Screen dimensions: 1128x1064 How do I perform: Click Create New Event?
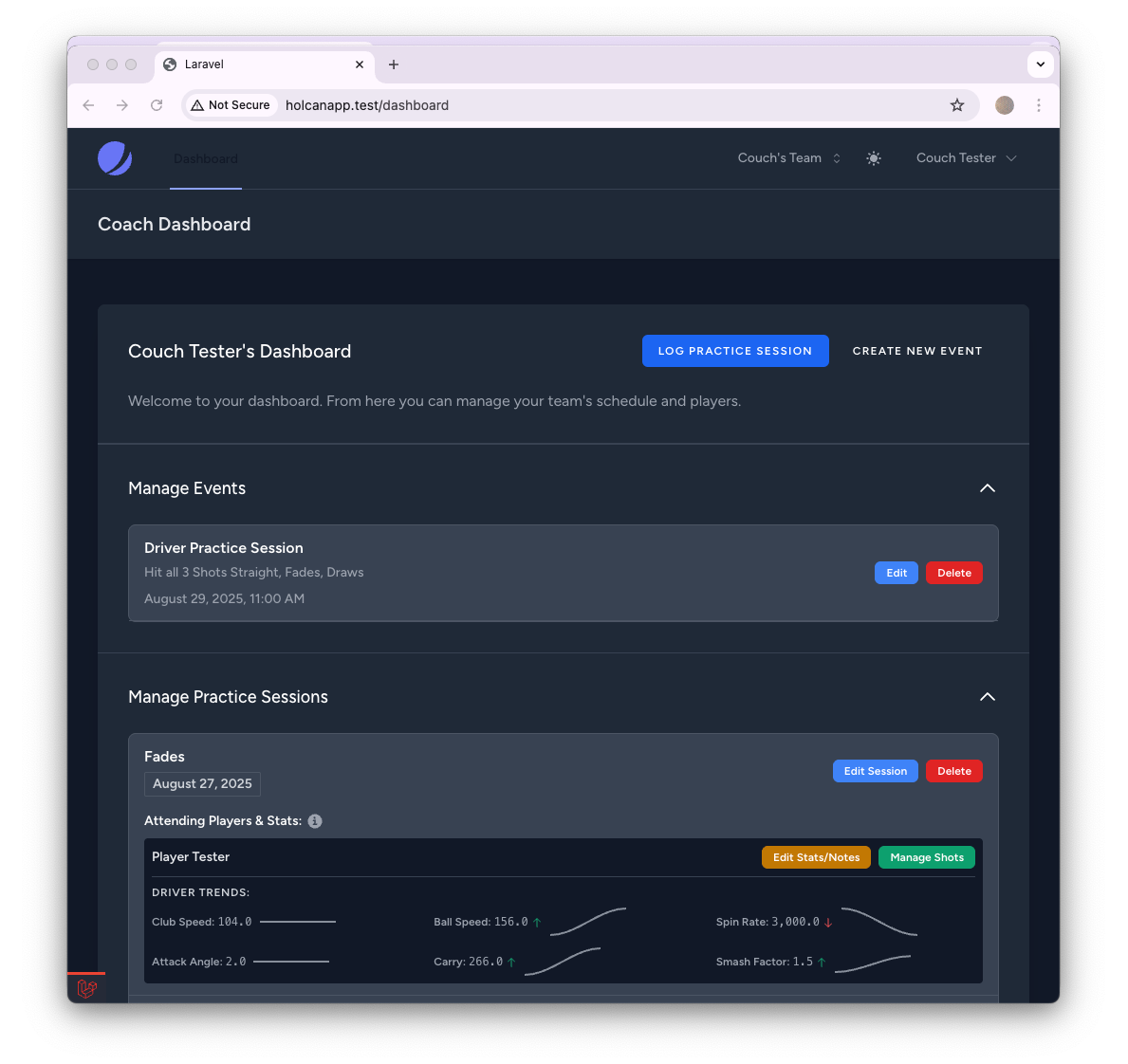point(916,351)
